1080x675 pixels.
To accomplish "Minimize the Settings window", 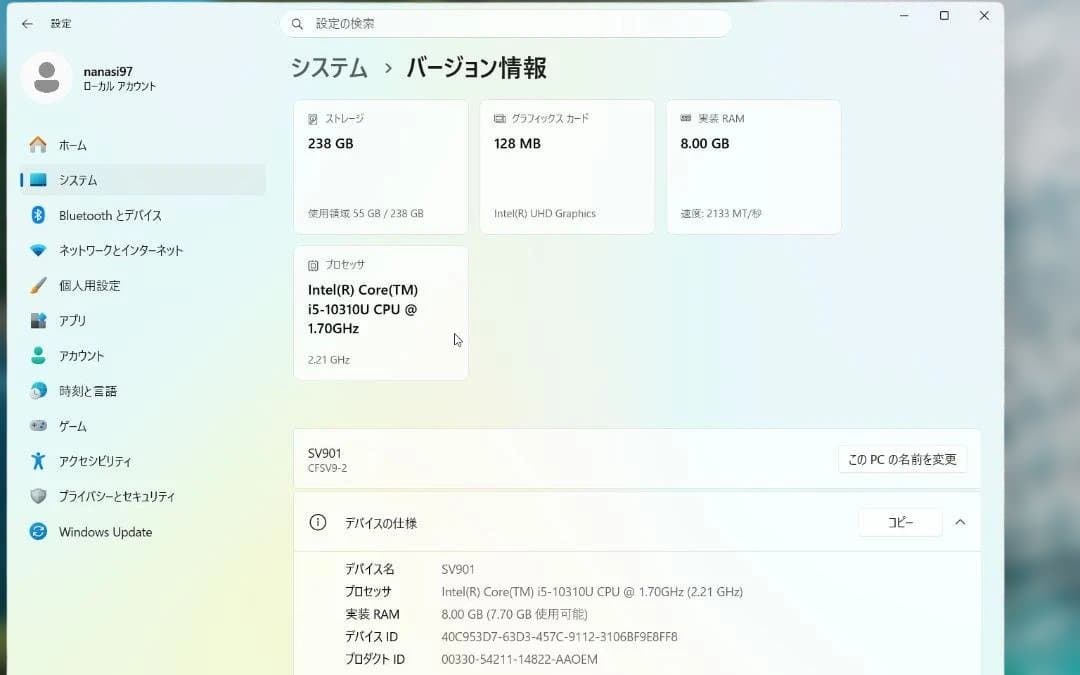I will pyautogui.click(x=904, y=15).
